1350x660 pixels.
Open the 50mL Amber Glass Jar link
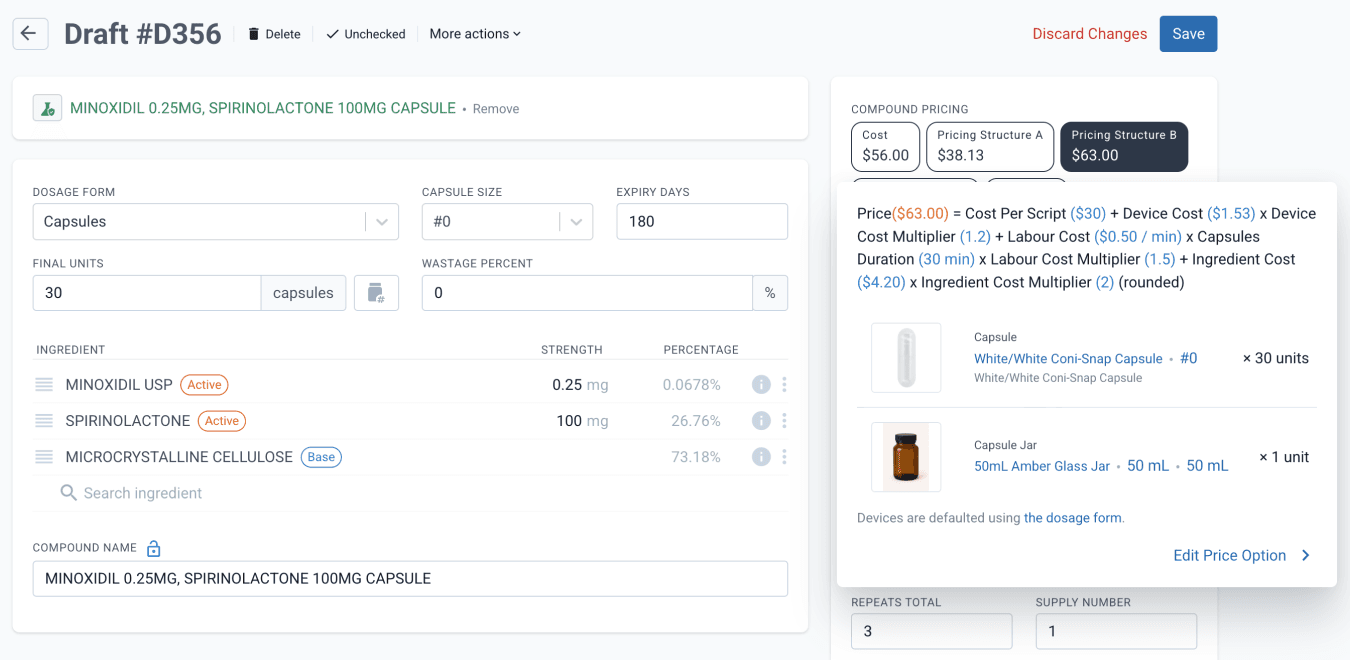1042,466
